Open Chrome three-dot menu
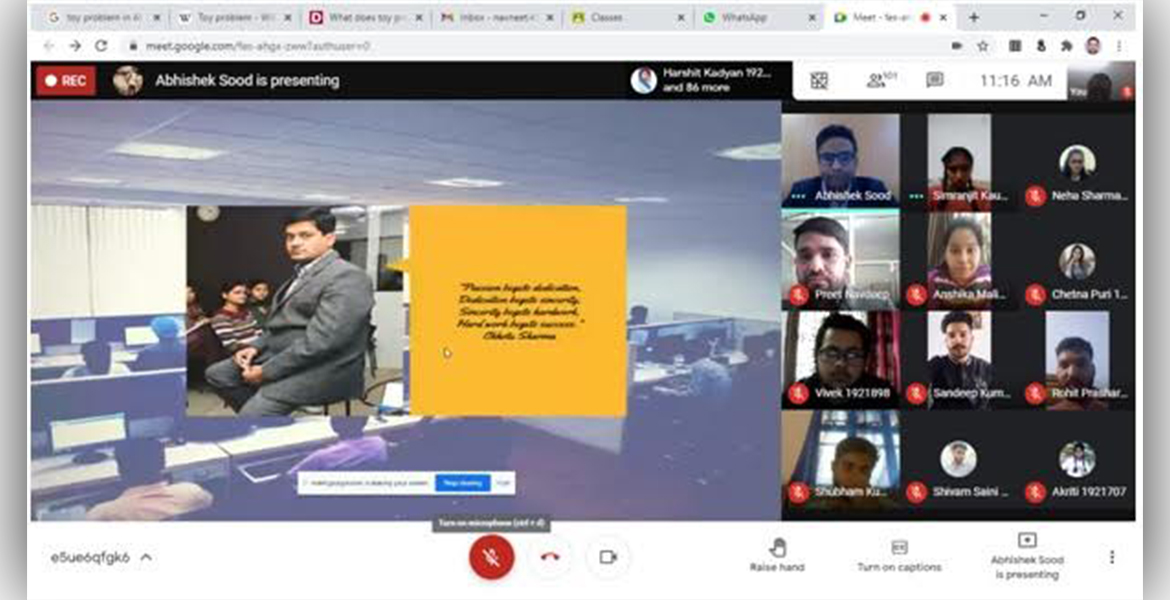Viewport: 1170px width, 600px height. coord(1119,46)
